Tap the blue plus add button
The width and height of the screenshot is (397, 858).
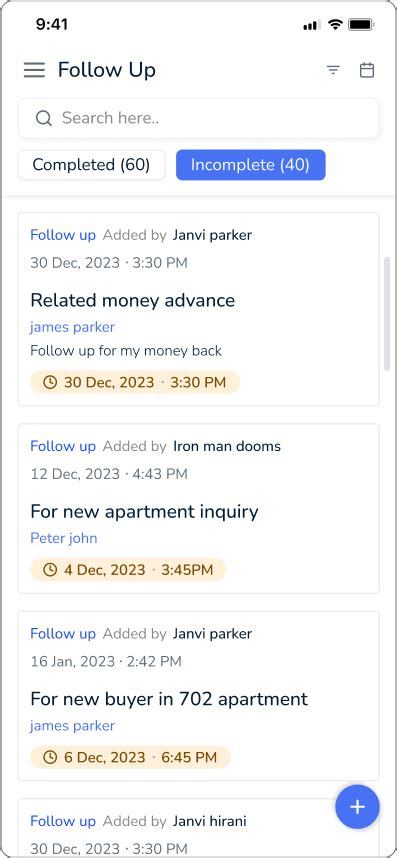click(357, 807)
